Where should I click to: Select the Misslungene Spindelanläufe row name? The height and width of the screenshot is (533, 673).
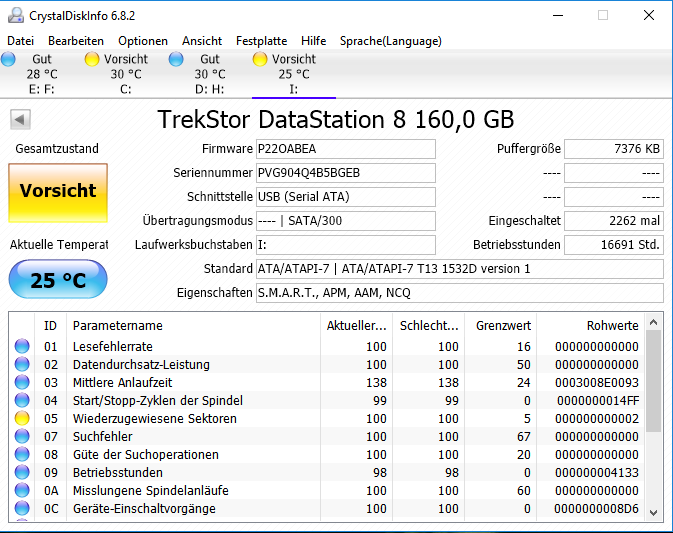click(151, 491)
